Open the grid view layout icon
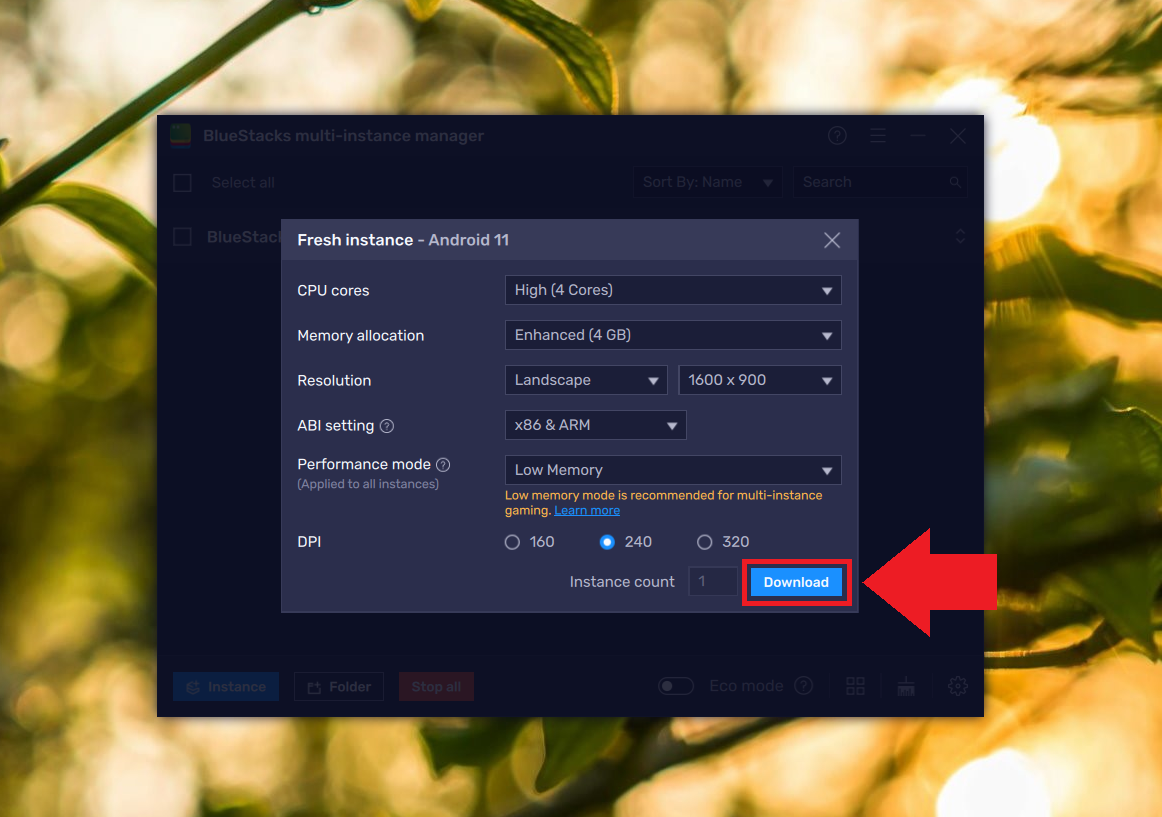Image resolution: width=1162 pixels, height=817 pixels. [x=855, y=686]
